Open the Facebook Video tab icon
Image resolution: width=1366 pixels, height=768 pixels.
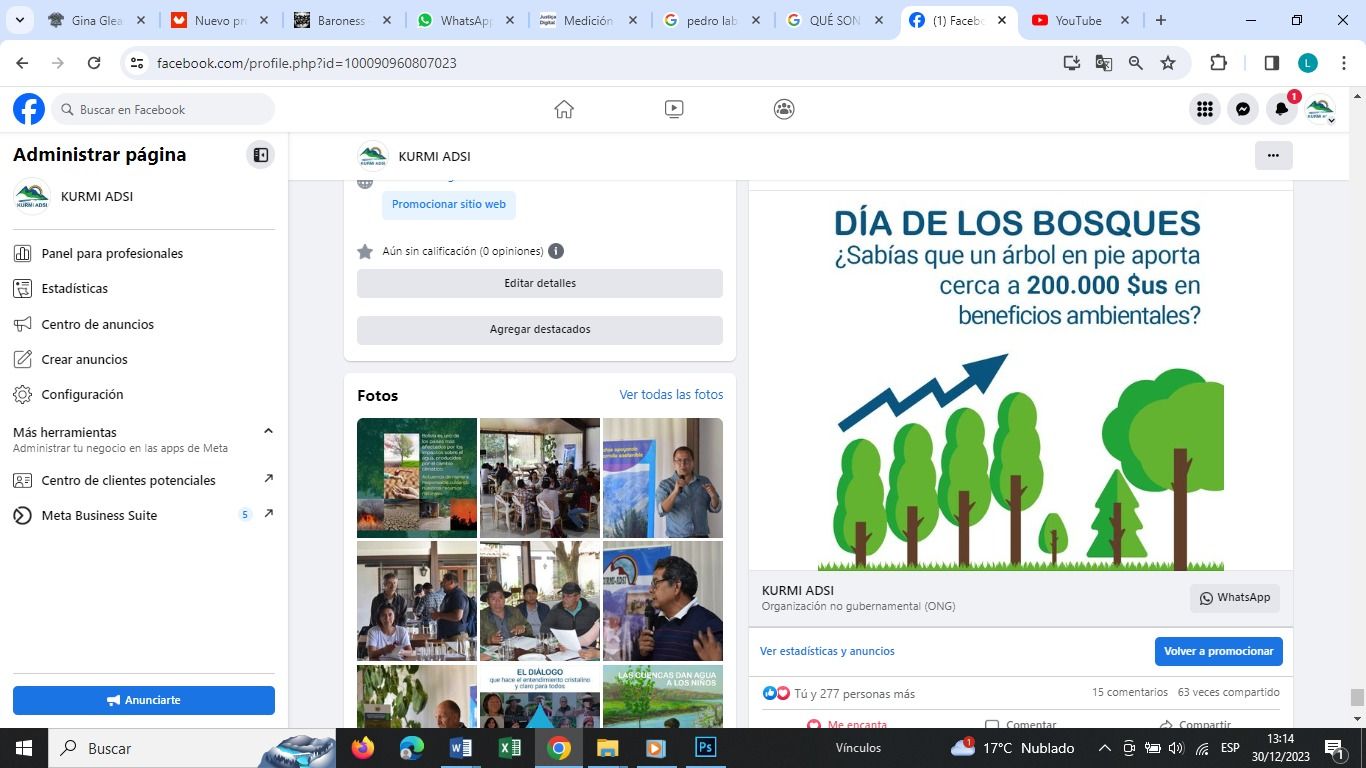[x=674, y=109]
